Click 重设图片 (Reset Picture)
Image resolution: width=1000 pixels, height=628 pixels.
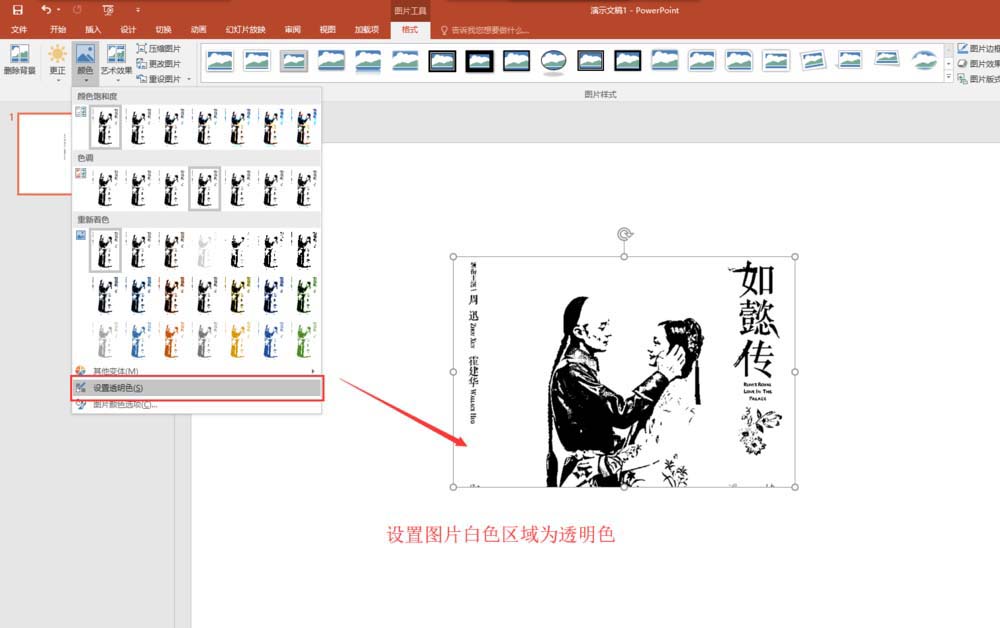click(x=159, y=78)
